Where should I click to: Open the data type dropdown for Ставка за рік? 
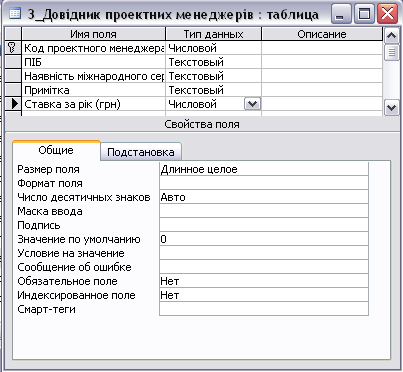[252, 104]
